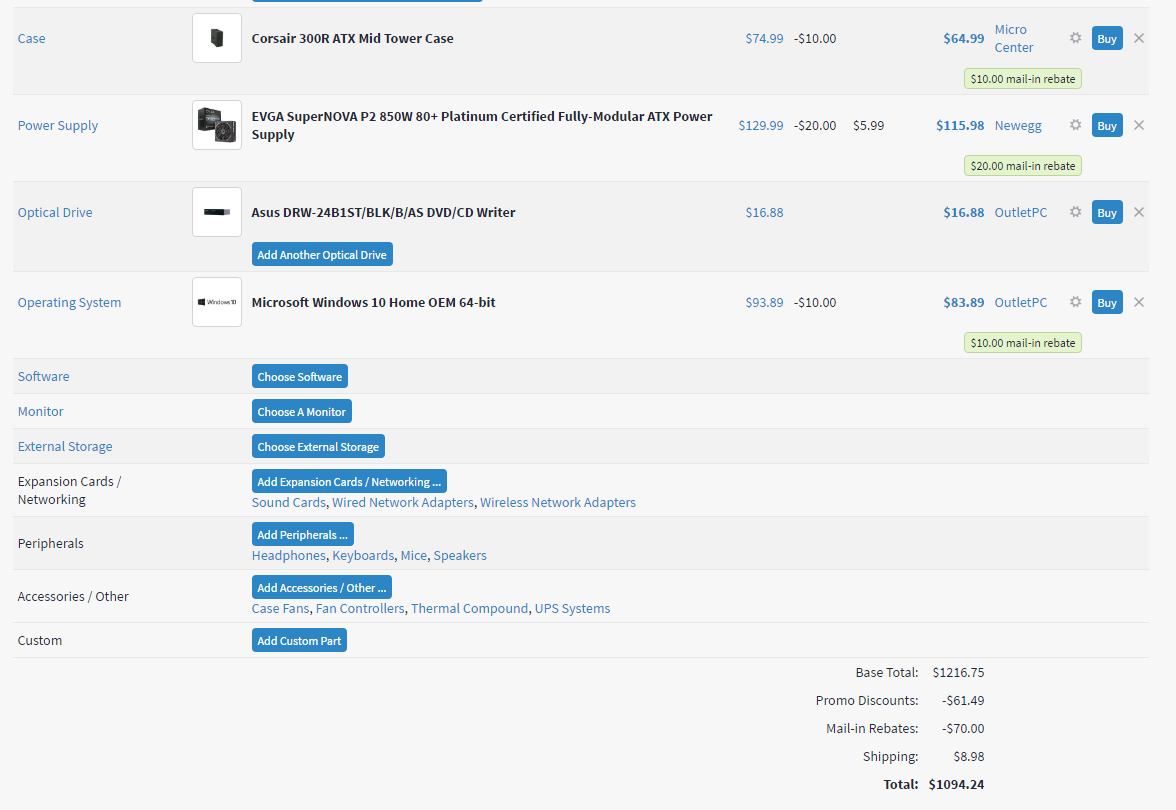Click the case $10.00 mail-in rebate badge
1176x810 pixels.
pos(1023,79)
